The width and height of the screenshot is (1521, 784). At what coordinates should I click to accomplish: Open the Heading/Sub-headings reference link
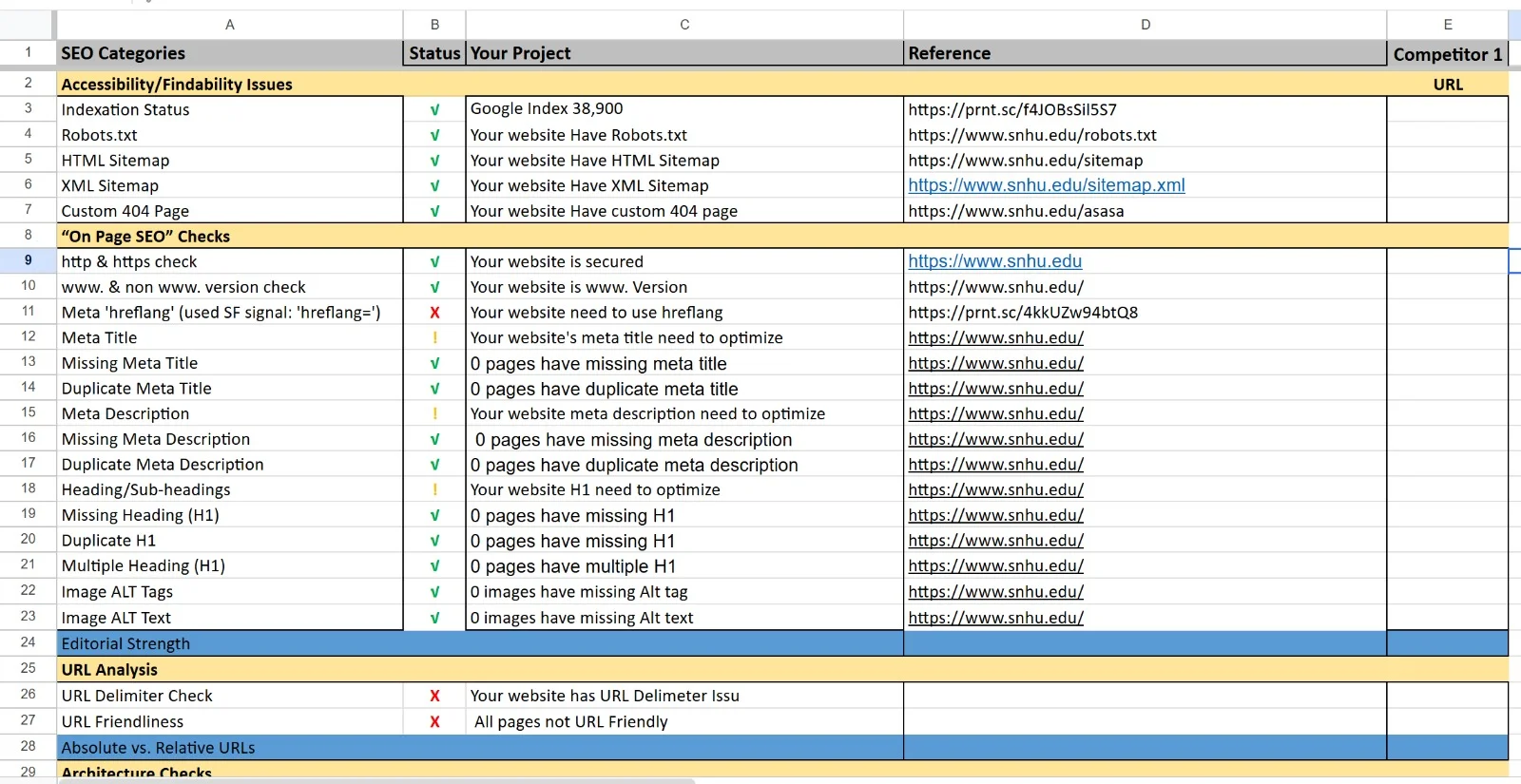pos(995,489)
